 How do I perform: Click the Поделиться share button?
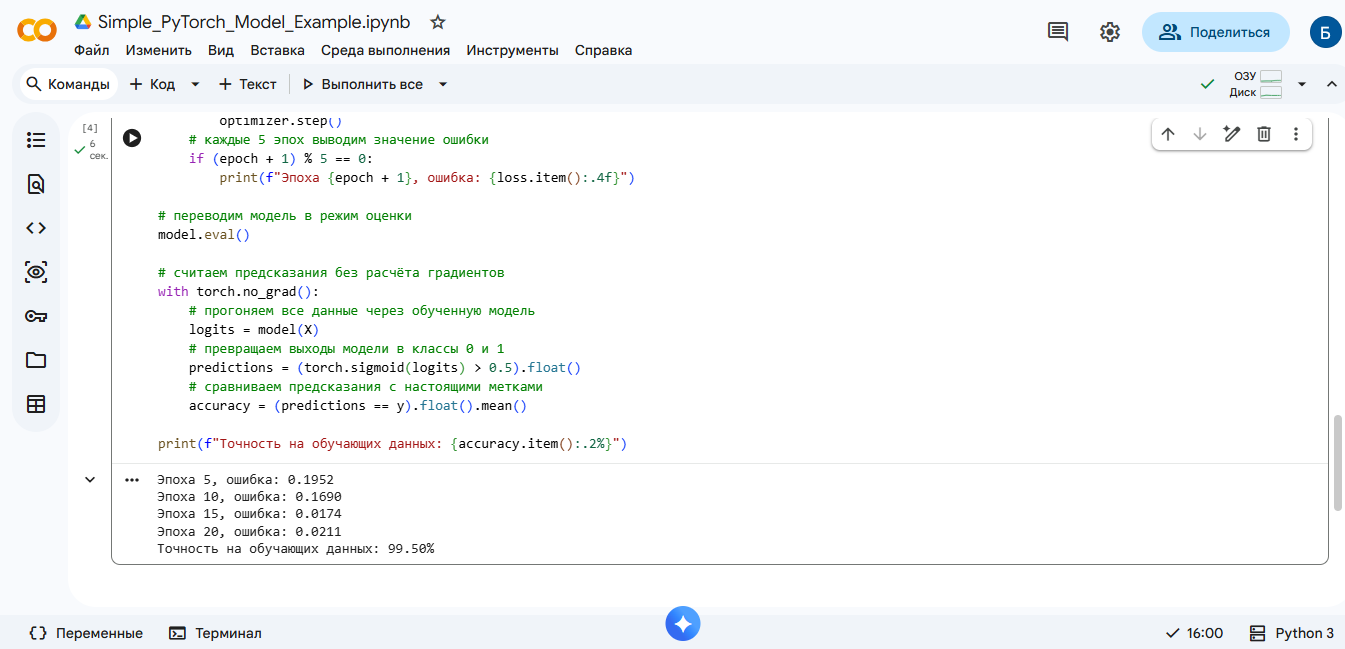point(1215,32)
